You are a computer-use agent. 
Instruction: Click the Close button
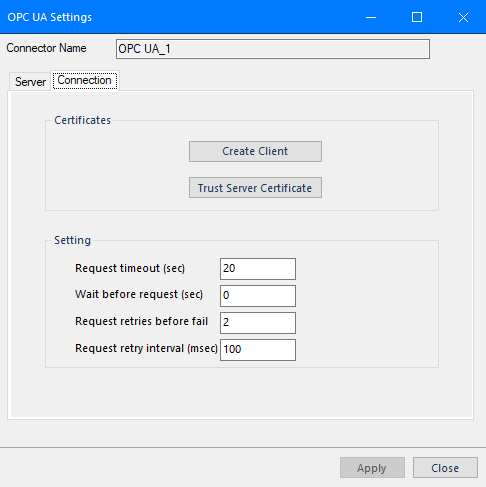445,468
